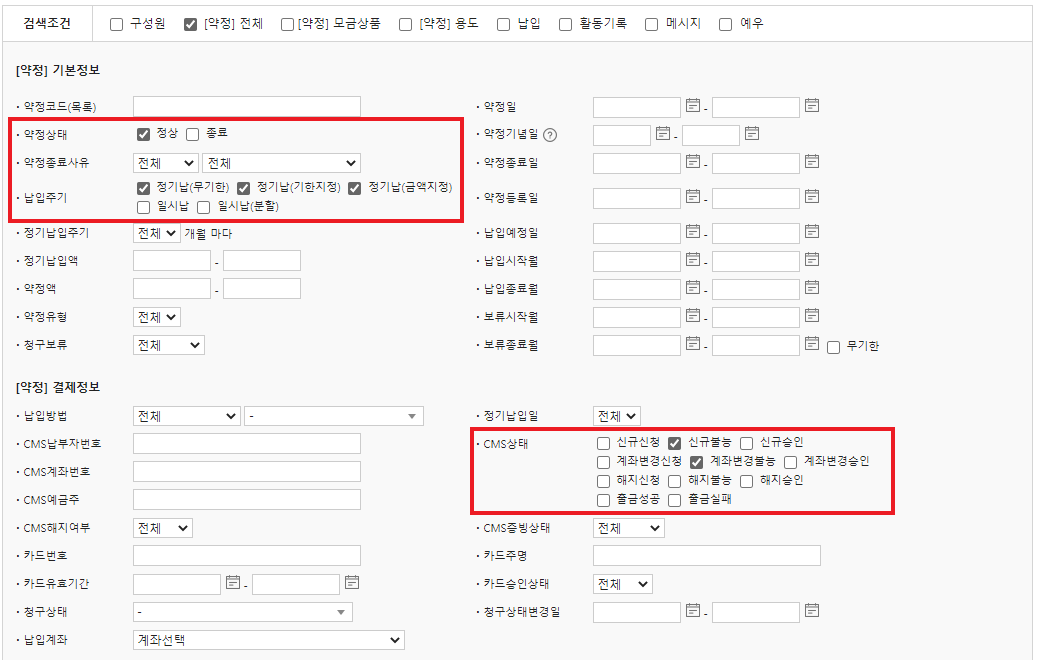The height and width of the screenshot is (660, 1038).
Task: Open the start calendar for 카드유효기간
Action: click(233, 582)
